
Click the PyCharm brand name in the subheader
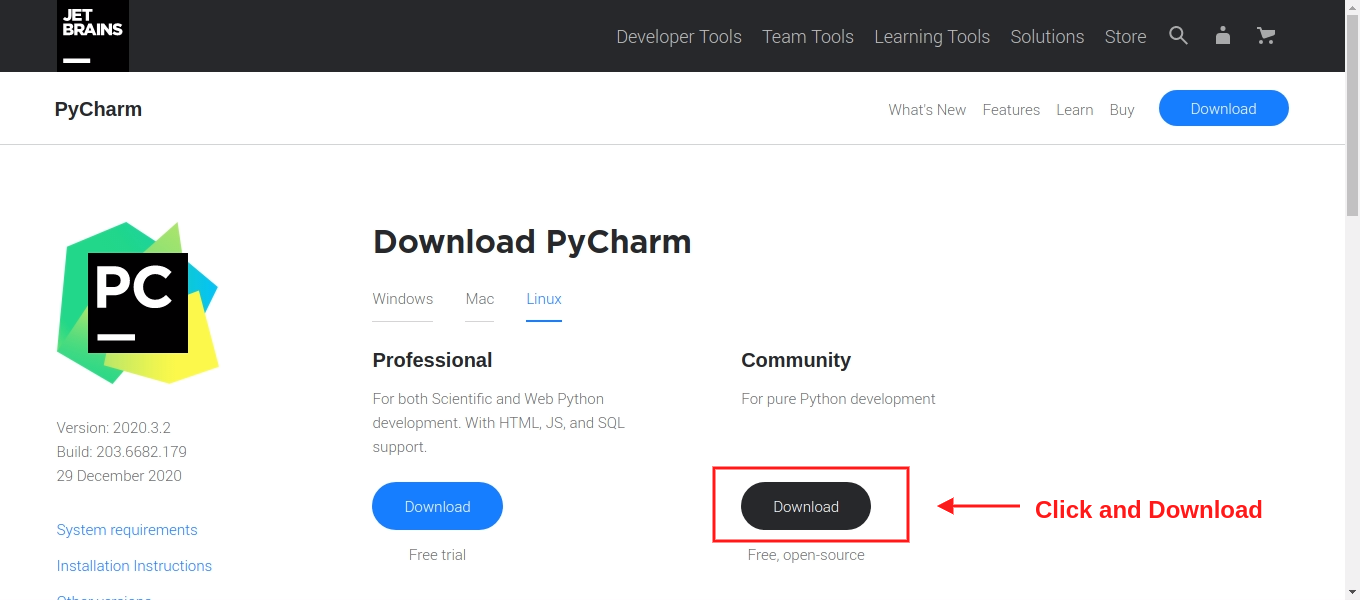point(97,108)
